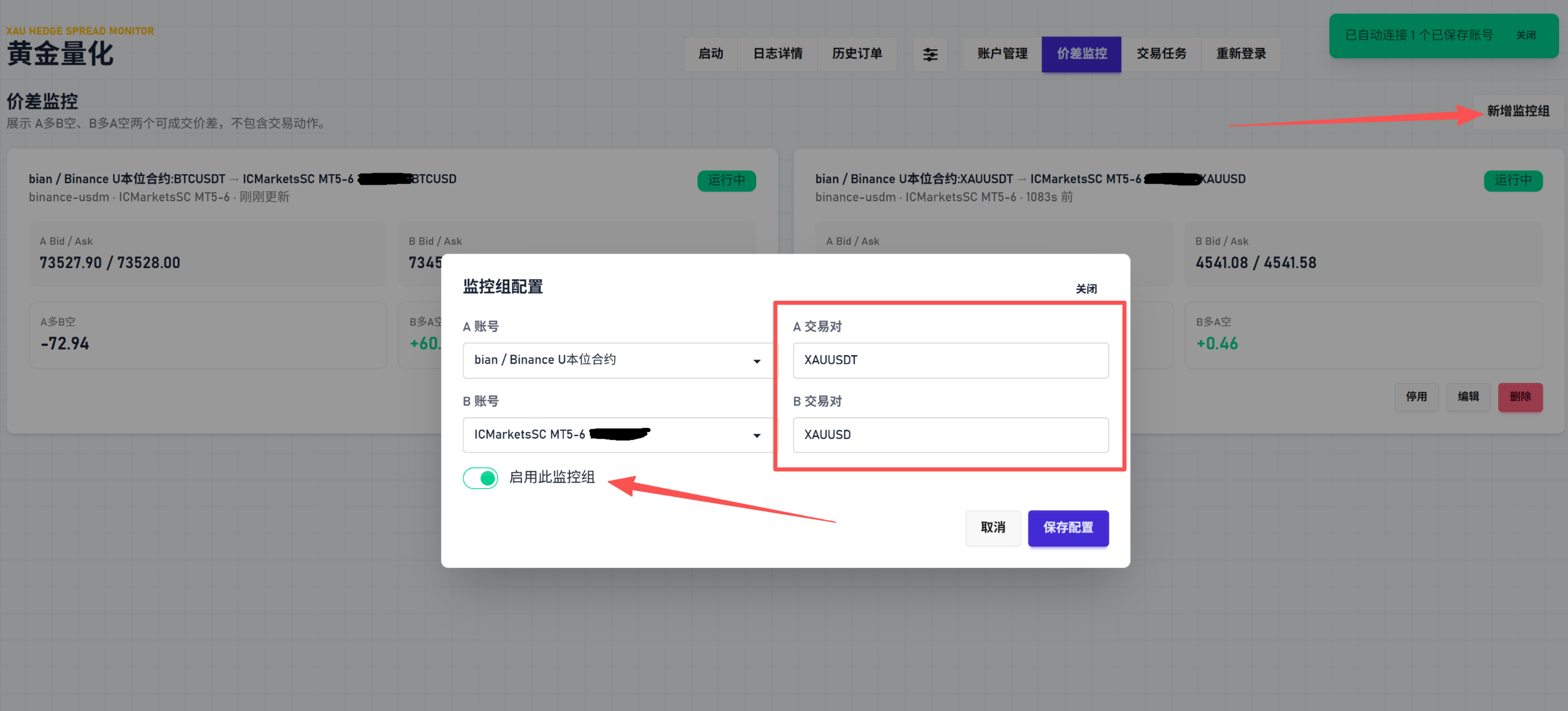Select the XAUUSDT monitor group title
This screenshot has height=711, width=1568.
pyautogui.click(x=1030, y=179)
